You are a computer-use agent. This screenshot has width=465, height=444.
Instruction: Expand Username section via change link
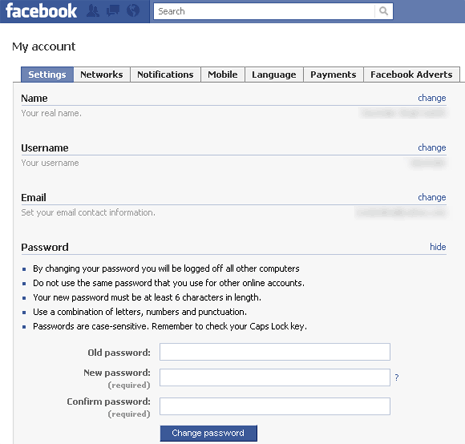coord(432,148)
